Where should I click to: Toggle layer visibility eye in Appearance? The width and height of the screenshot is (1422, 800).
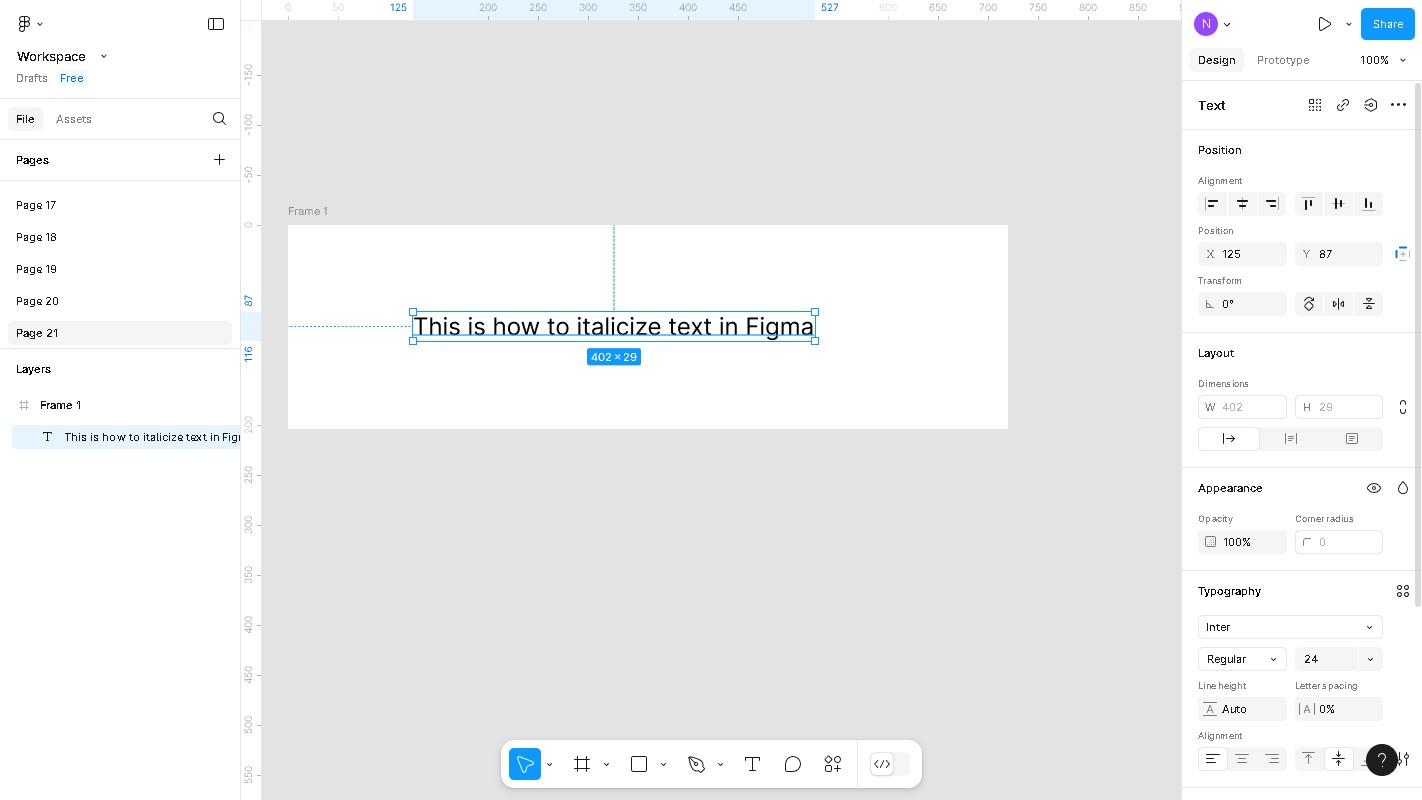pyautogui.click(x=1374, y=488)
